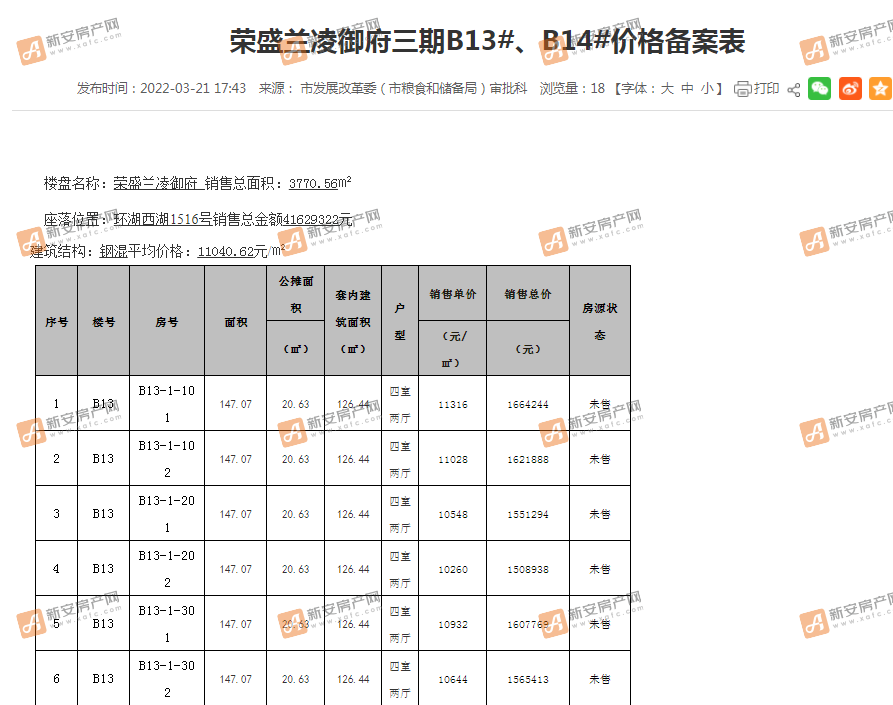Screen dimensions: 893x705
Task: Select the total price 1621888
Action: (528, 460)
